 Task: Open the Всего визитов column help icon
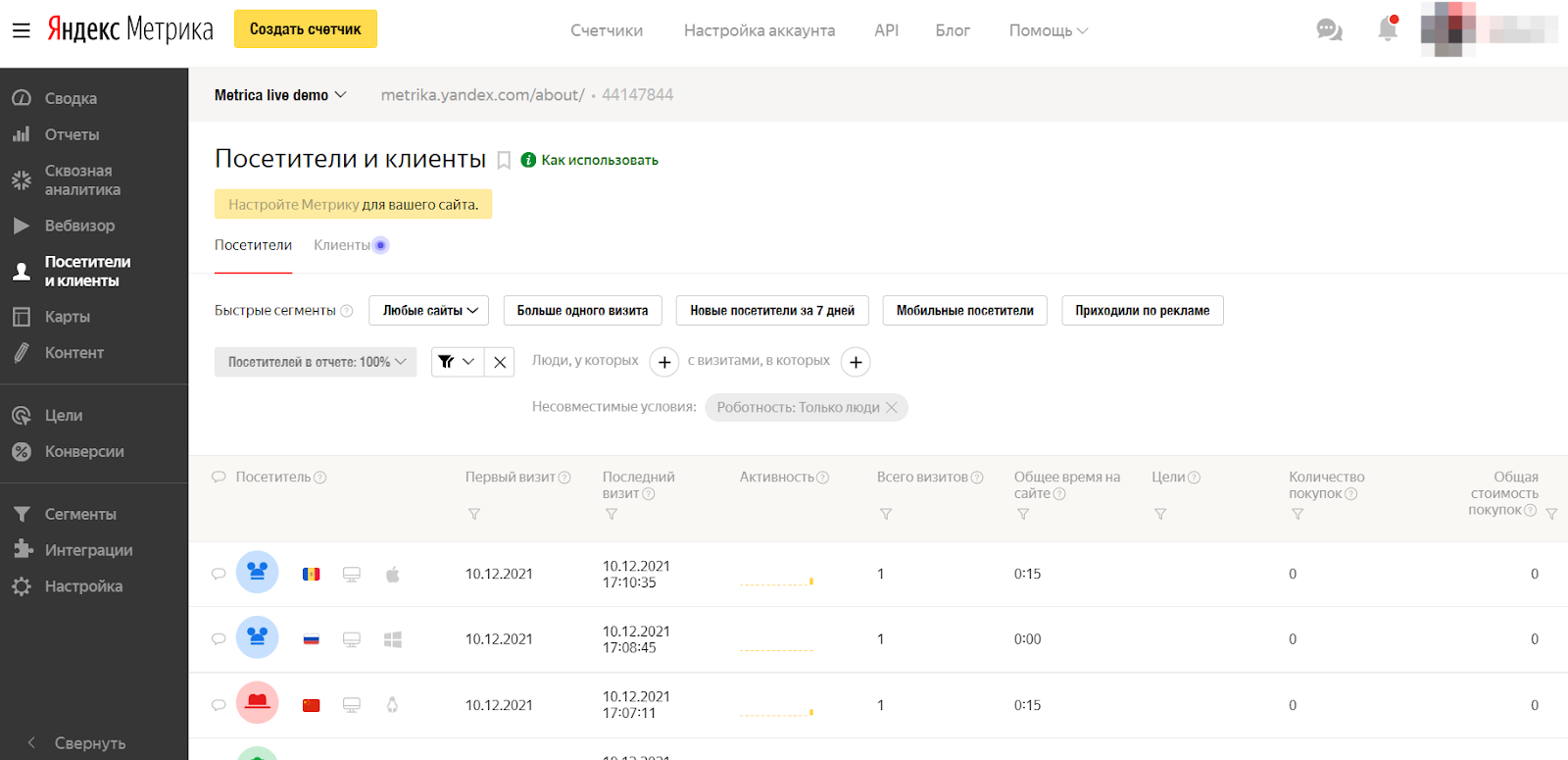pyautogui.click(x=977, y=478)
